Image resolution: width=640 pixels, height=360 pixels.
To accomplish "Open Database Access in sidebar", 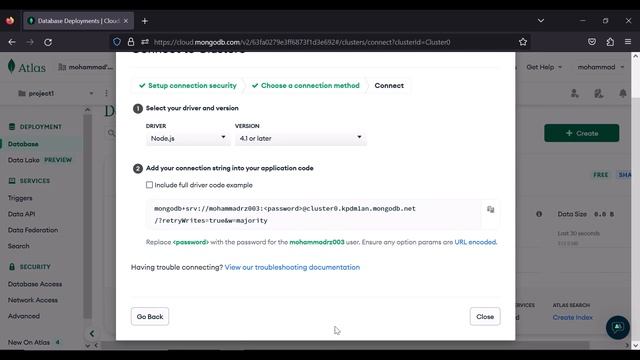I will tap(35, 284).
